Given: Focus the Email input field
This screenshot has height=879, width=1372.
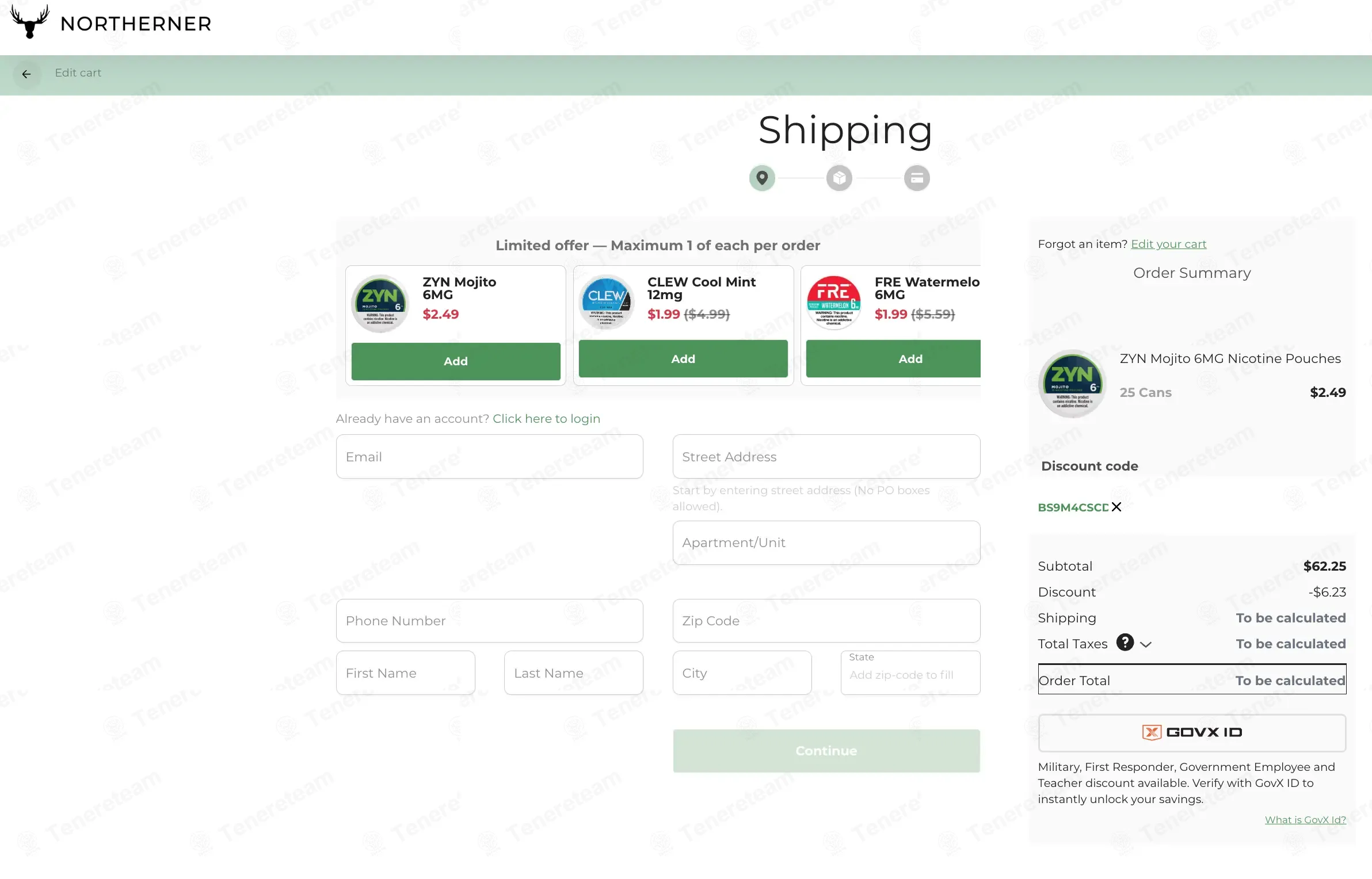Looking at the screenshot, I should [x=490, y=457].
